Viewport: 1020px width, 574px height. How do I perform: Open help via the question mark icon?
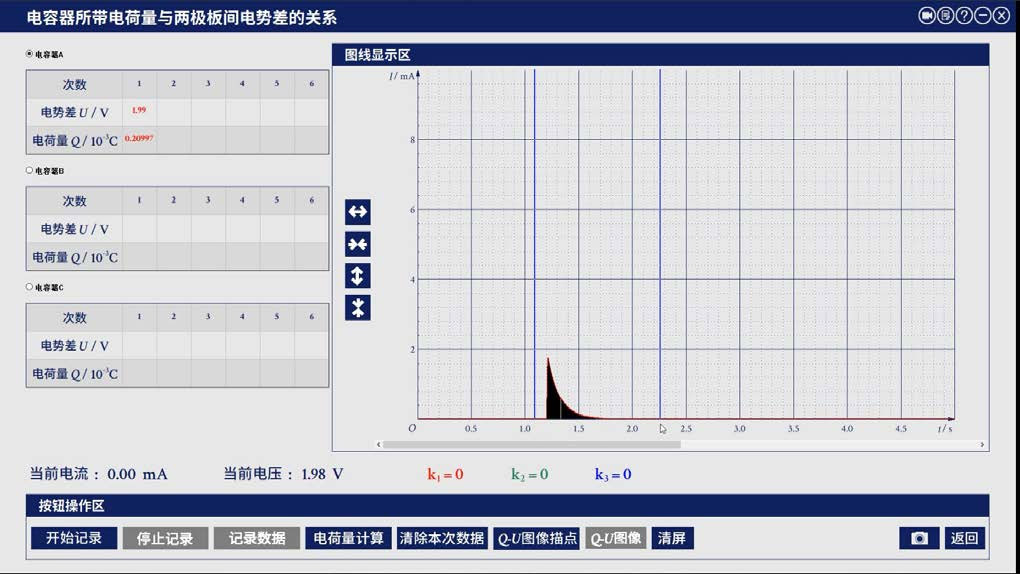click(964, 16)
